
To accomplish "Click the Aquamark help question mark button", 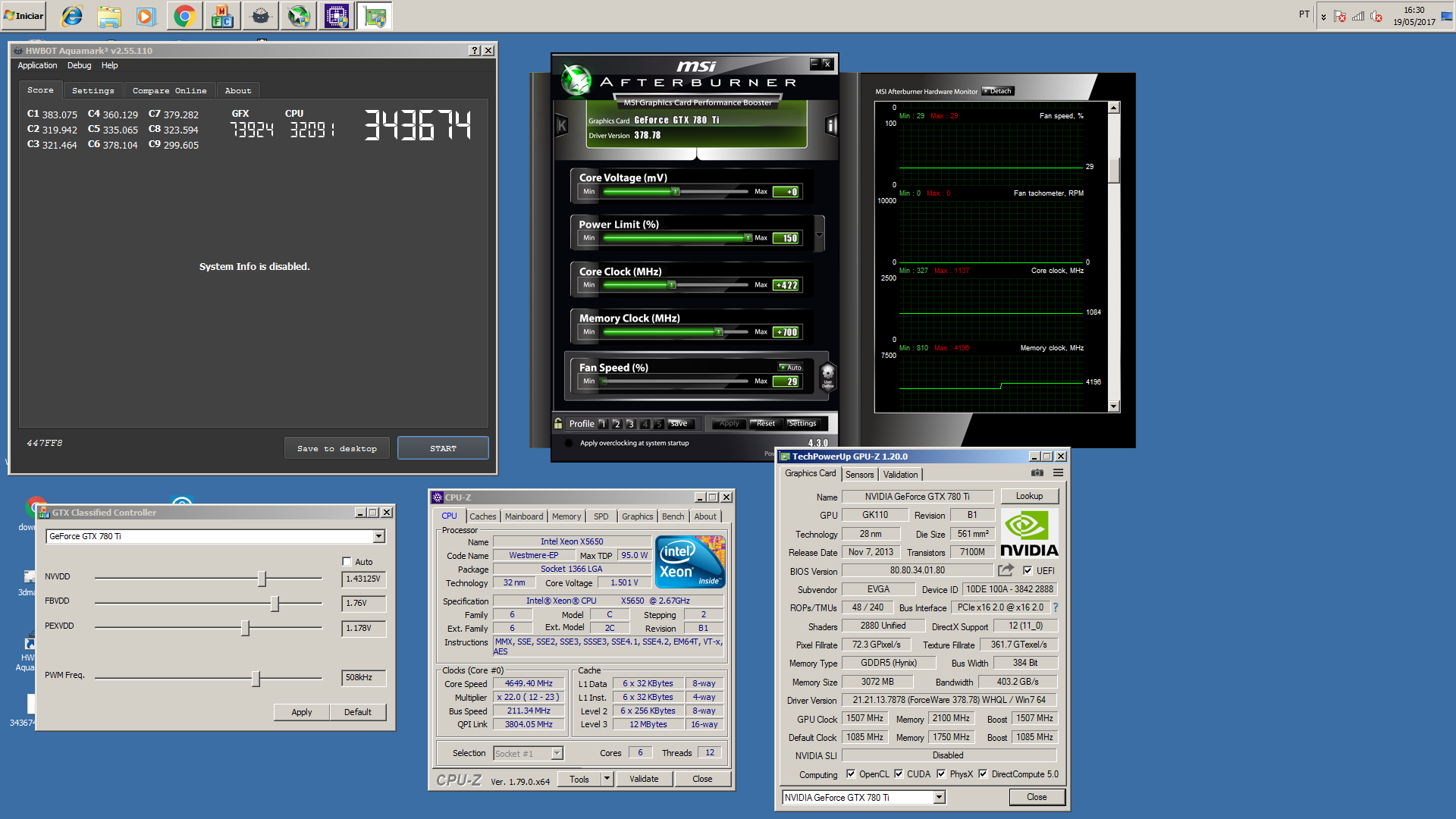I will tap(475, 50).
